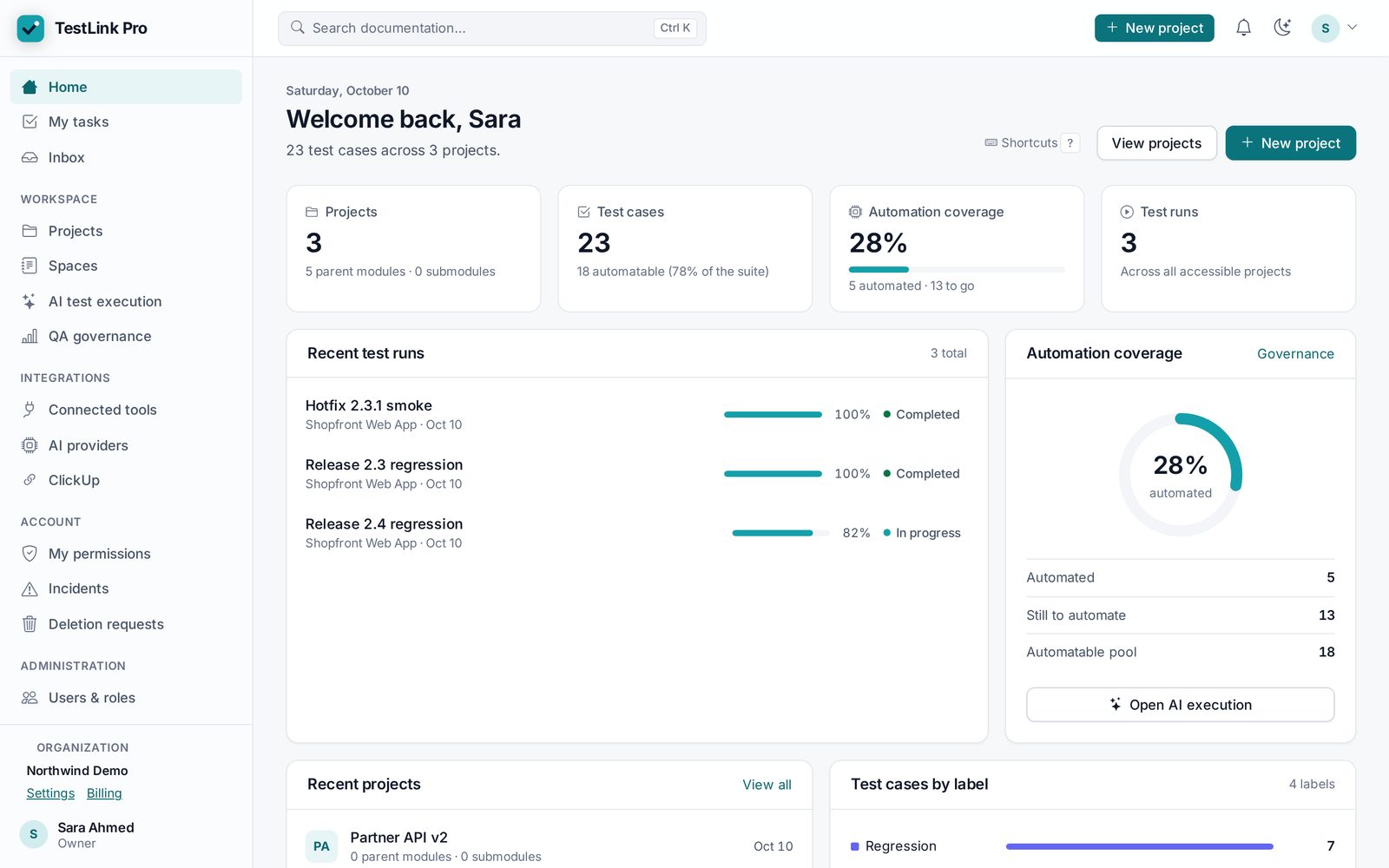Click the Automation coverage card progress bar

pos(956,270)
